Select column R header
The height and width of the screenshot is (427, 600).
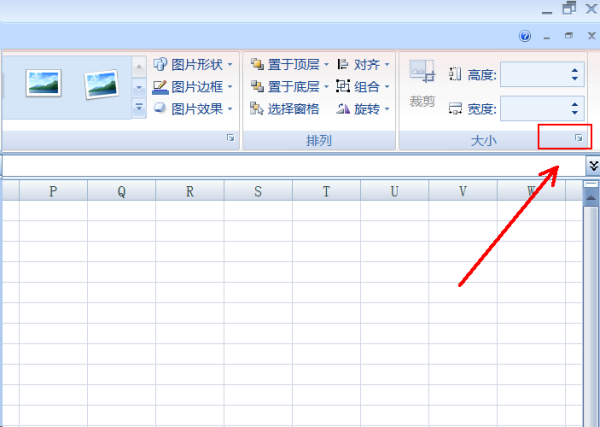[x=190, y=191]
